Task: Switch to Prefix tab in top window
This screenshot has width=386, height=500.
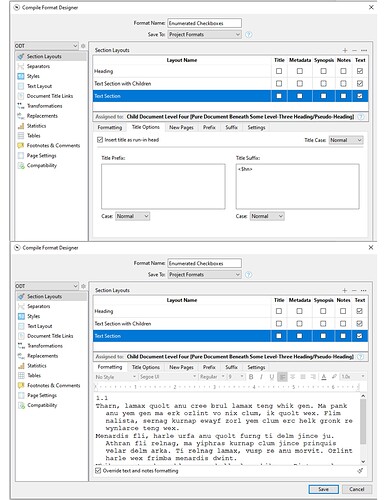Action: click(209, 128)
